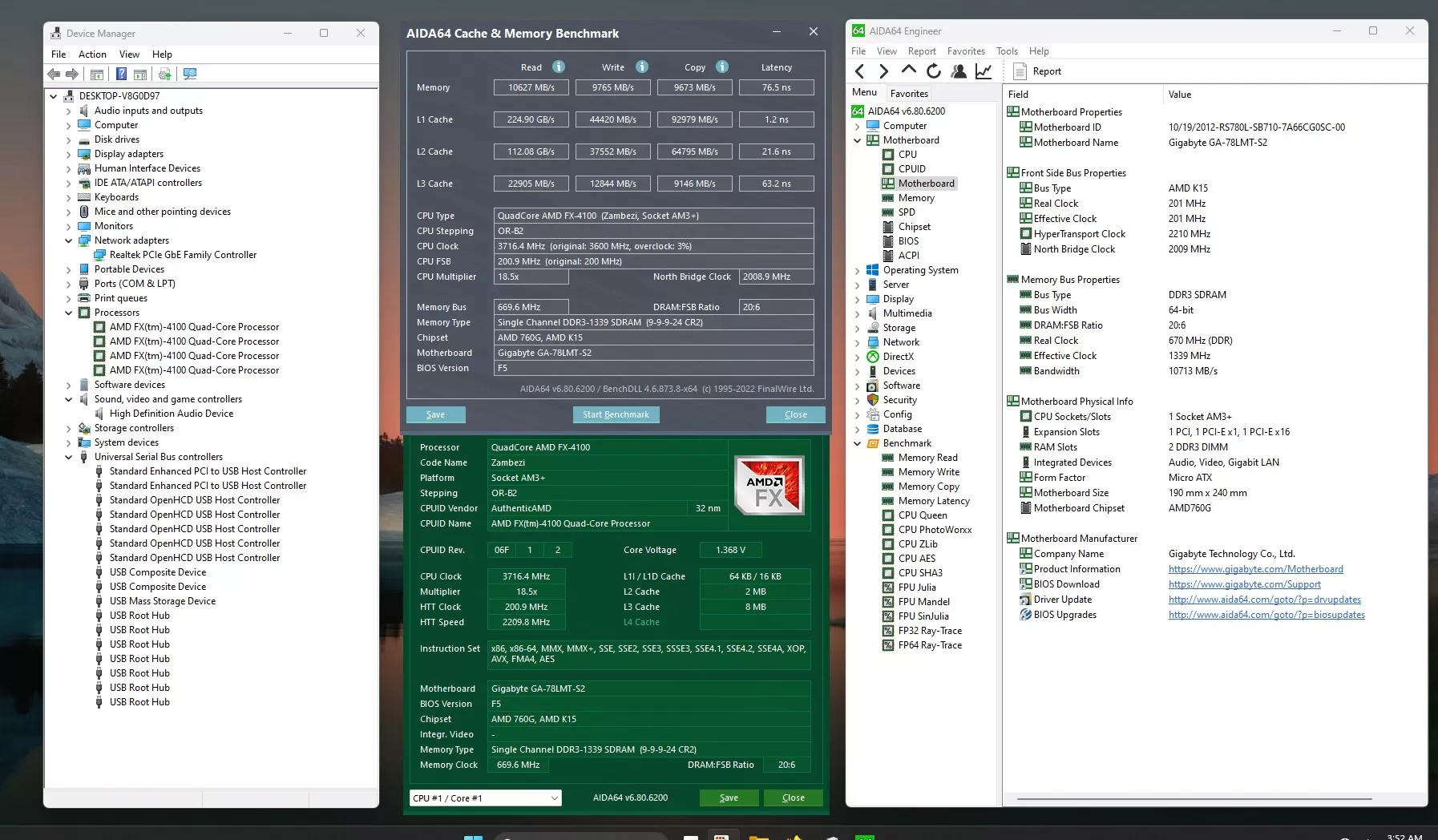The height and width of the screenshot is (840, 1438).
Task: Click Close button in green CPUID panel
Action: (x=793, y=798)
